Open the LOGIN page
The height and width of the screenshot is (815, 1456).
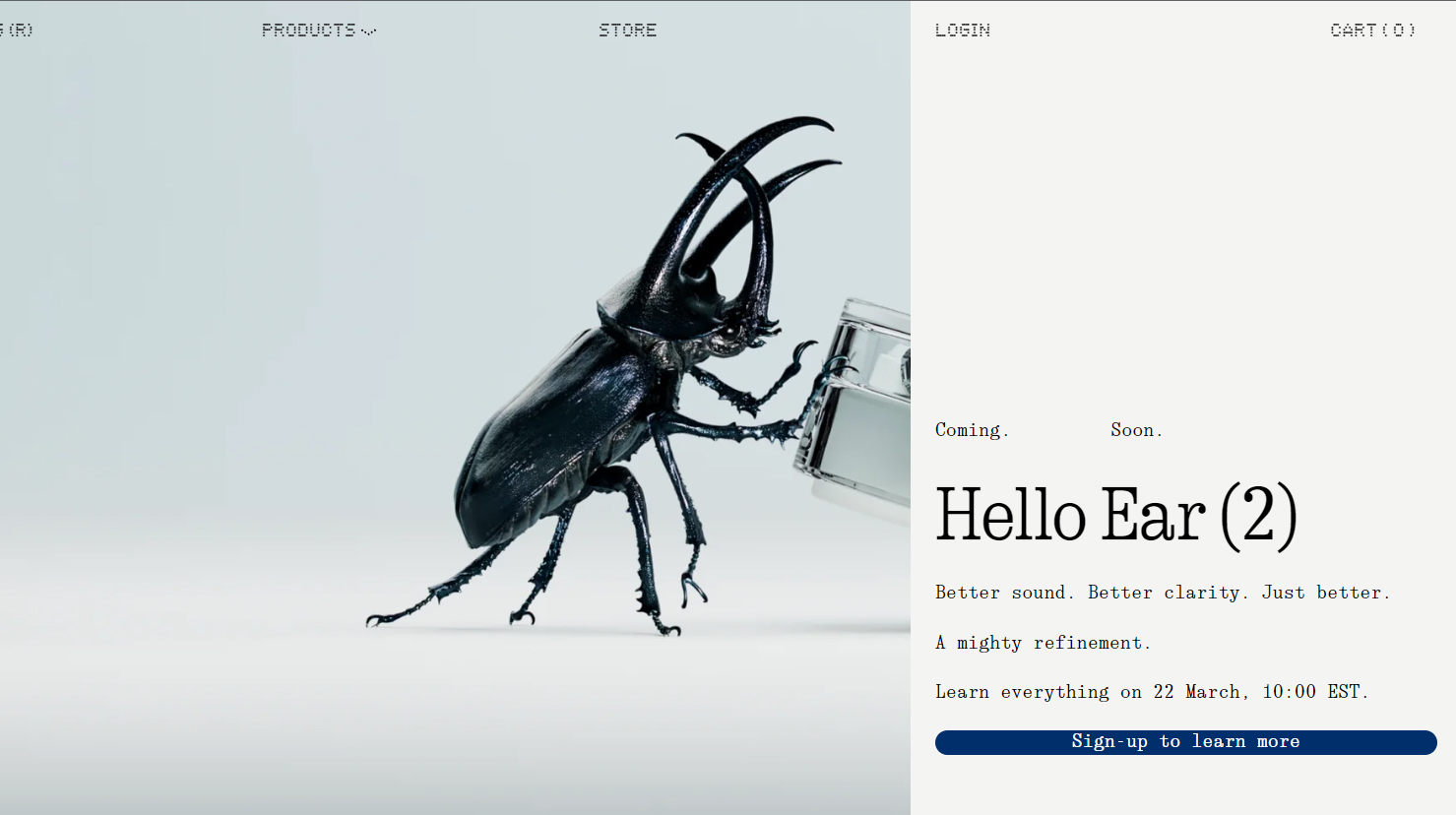[x=962, y=30]
